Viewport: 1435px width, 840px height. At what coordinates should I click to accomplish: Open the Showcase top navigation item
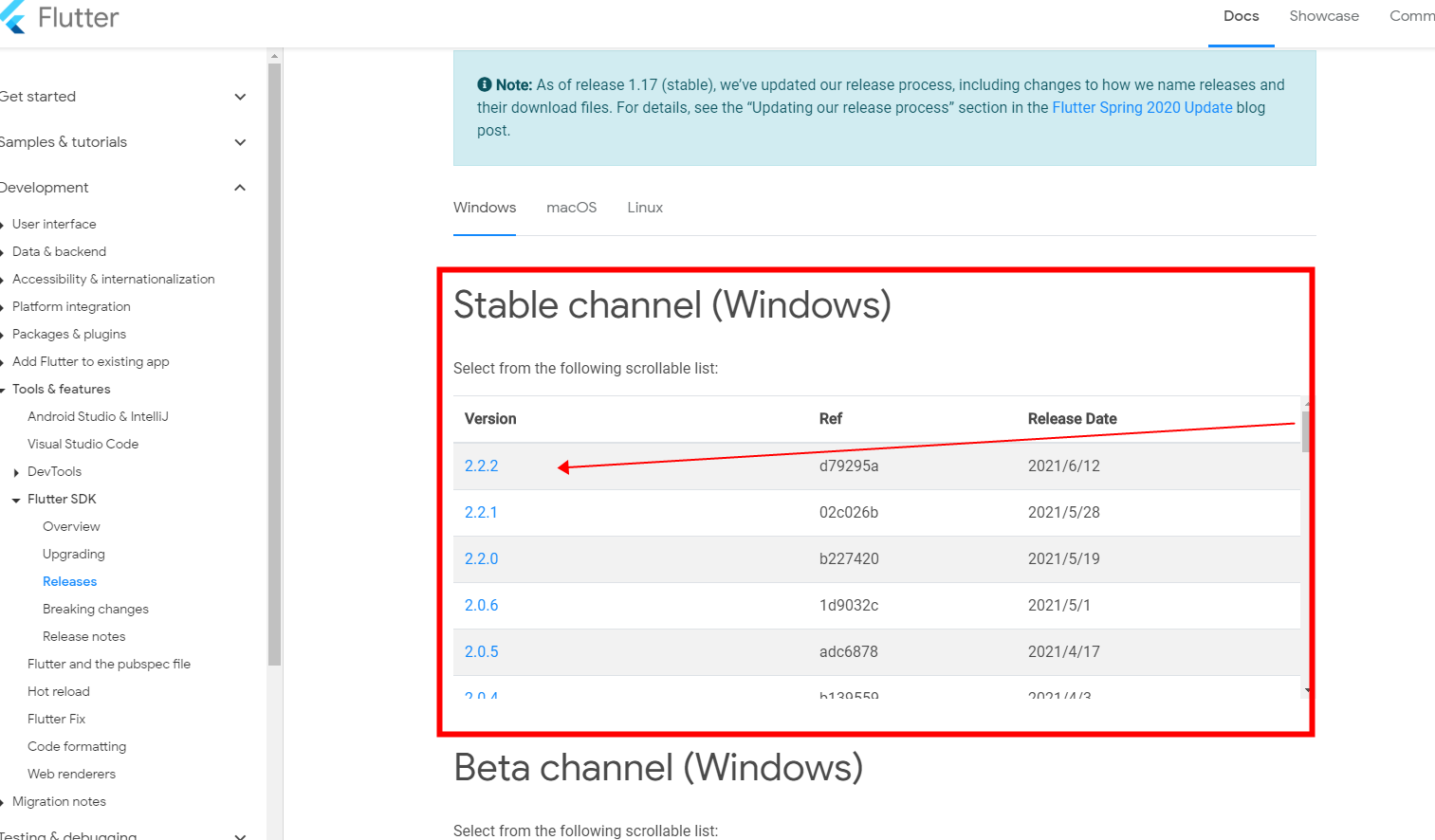click(x=1324, y=16)
